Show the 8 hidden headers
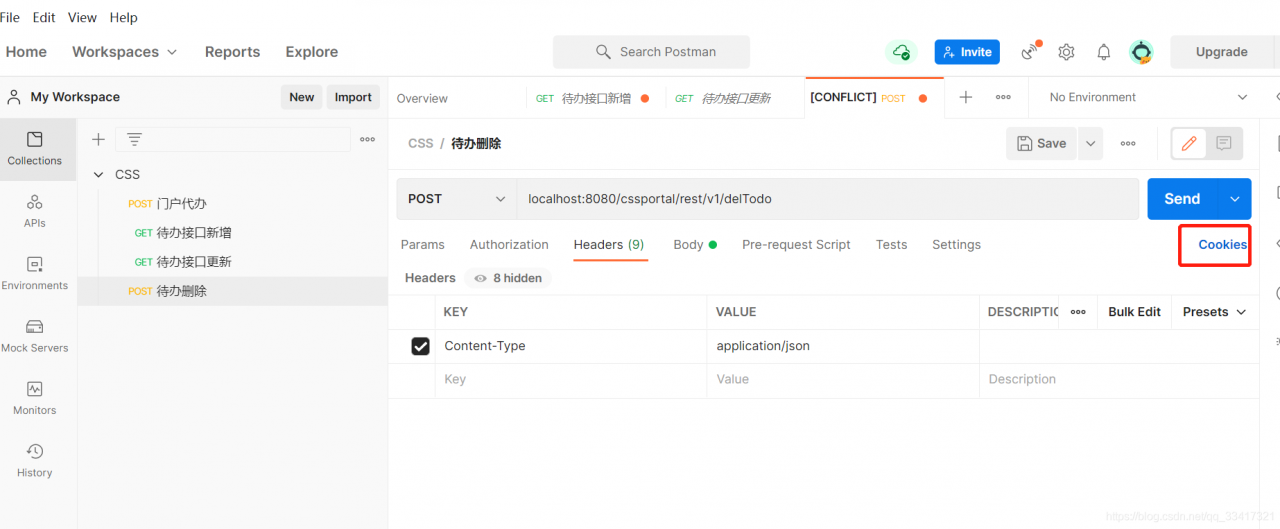1280x529 pixels. [x=508, y=278]
